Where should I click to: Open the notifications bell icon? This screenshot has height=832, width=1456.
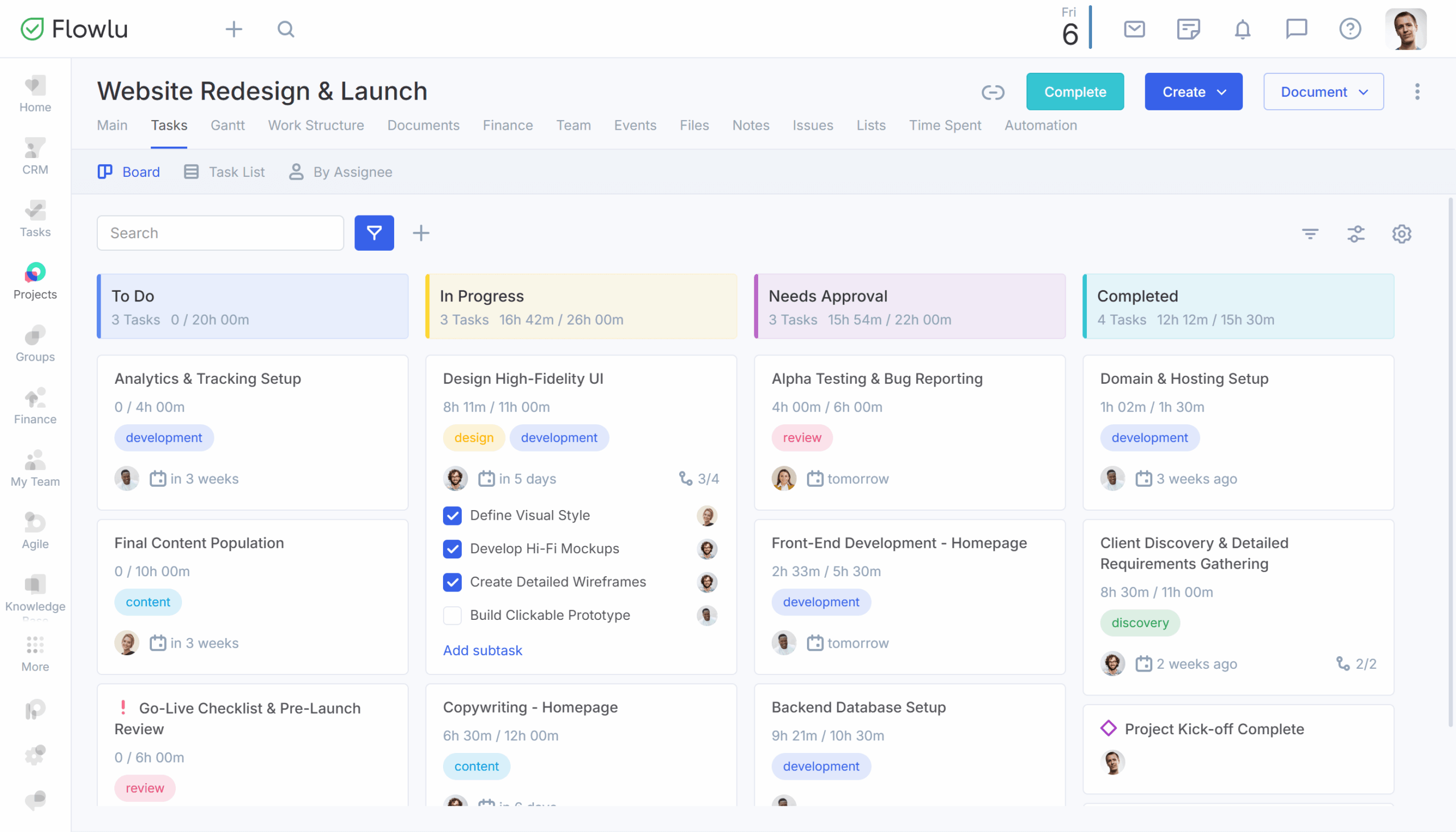click(x=1242, y=28)
